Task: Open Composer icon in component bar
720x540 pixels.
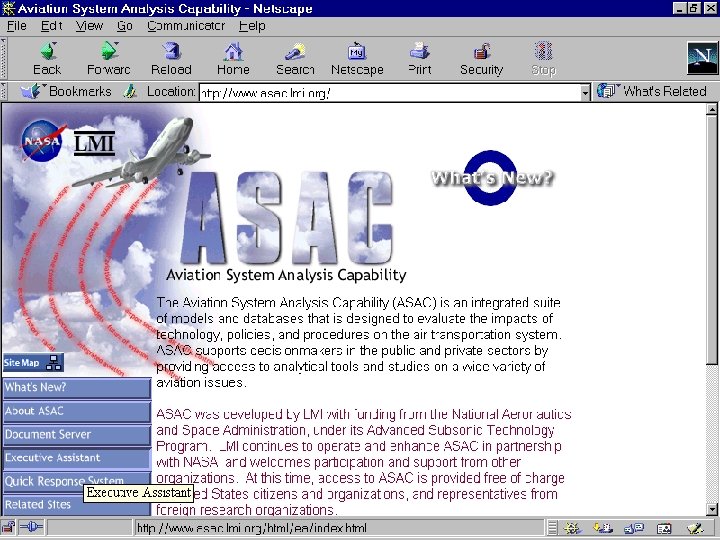Action: coord(695,529)
